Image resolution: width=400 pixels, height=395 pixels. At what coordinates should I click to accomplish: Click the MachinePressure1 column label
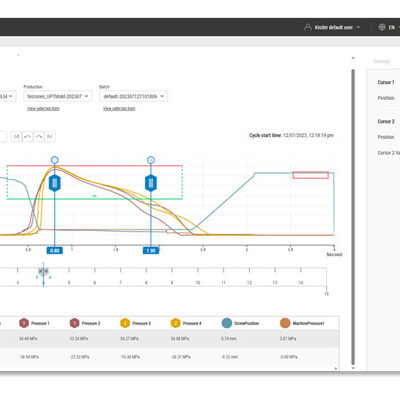click(x=308, y=323)
